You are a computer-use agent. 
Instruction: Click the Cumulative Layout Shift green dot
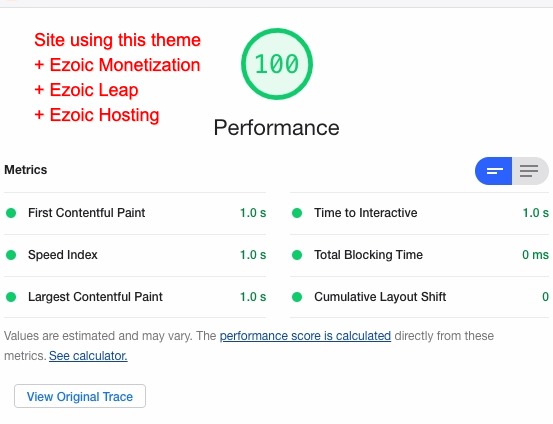[x=297, y=297]
